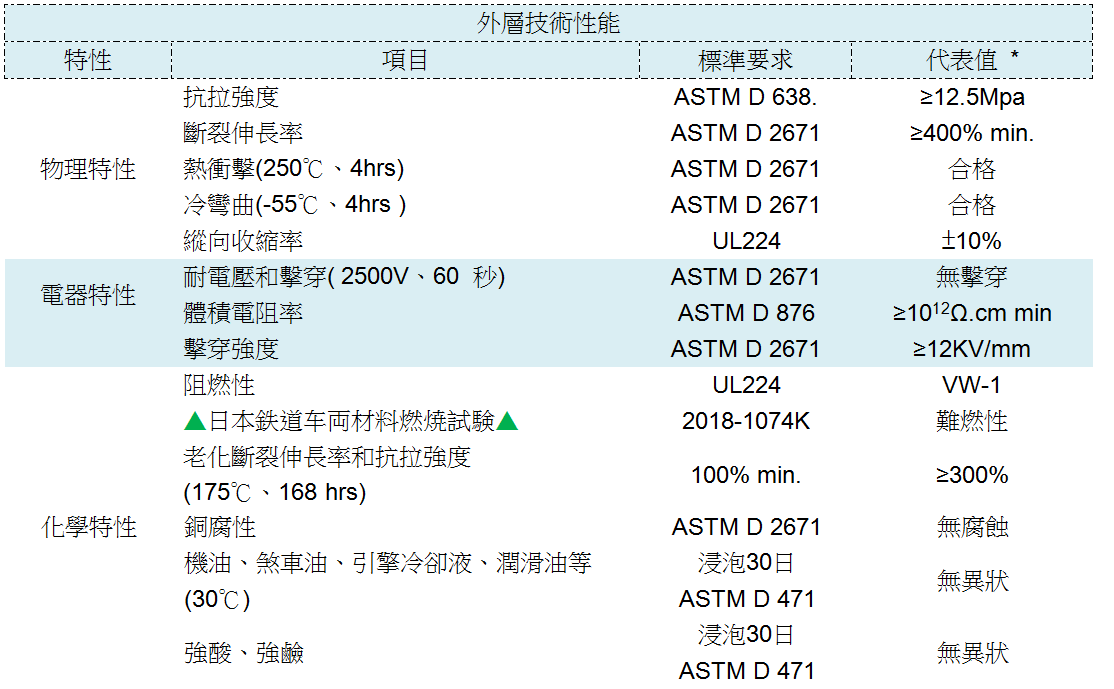This screenshot has height=689, width=1114.
Task: Click the 銅腐性 item label
Action: click(x=220, y=527)
